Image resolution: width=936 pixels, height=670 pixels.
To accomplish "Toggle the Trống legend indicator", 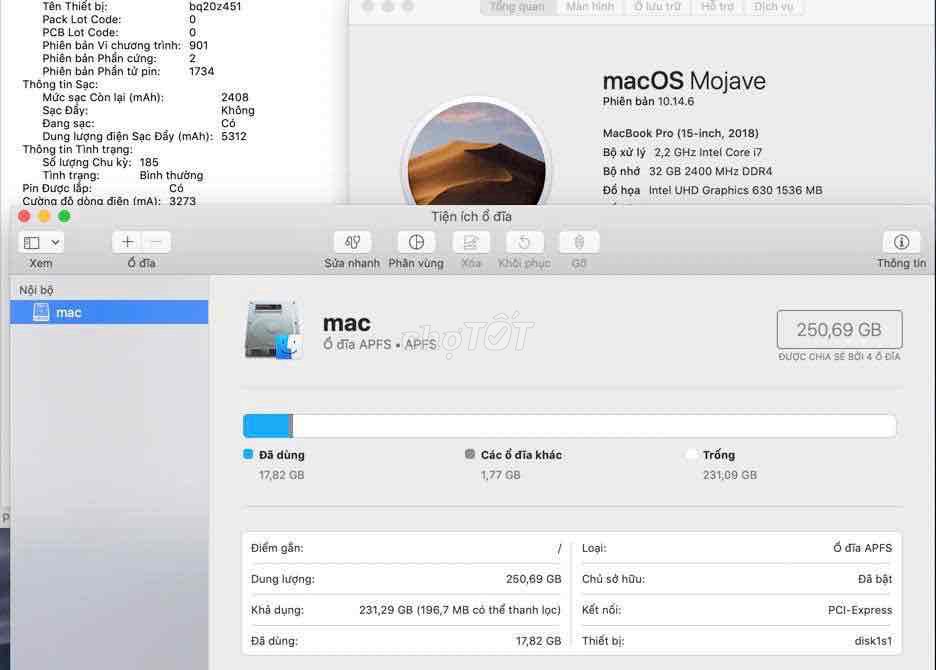I will click(x=690, y=454).
